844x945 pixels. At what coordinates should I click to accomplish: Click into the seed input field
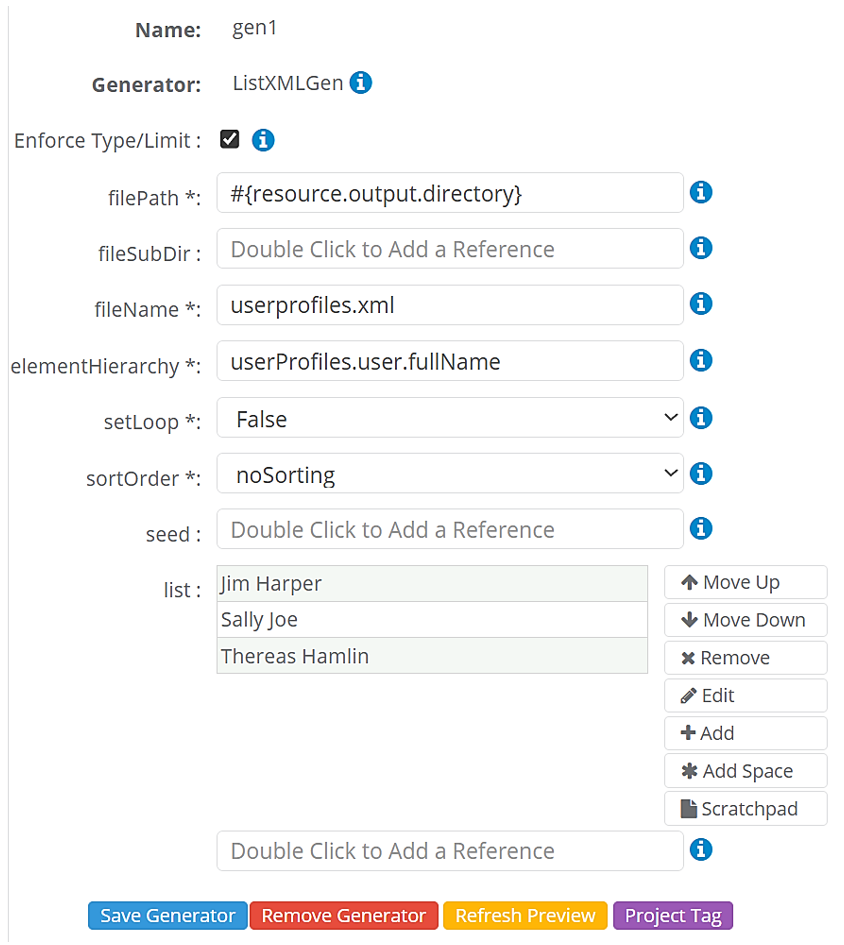450,529
